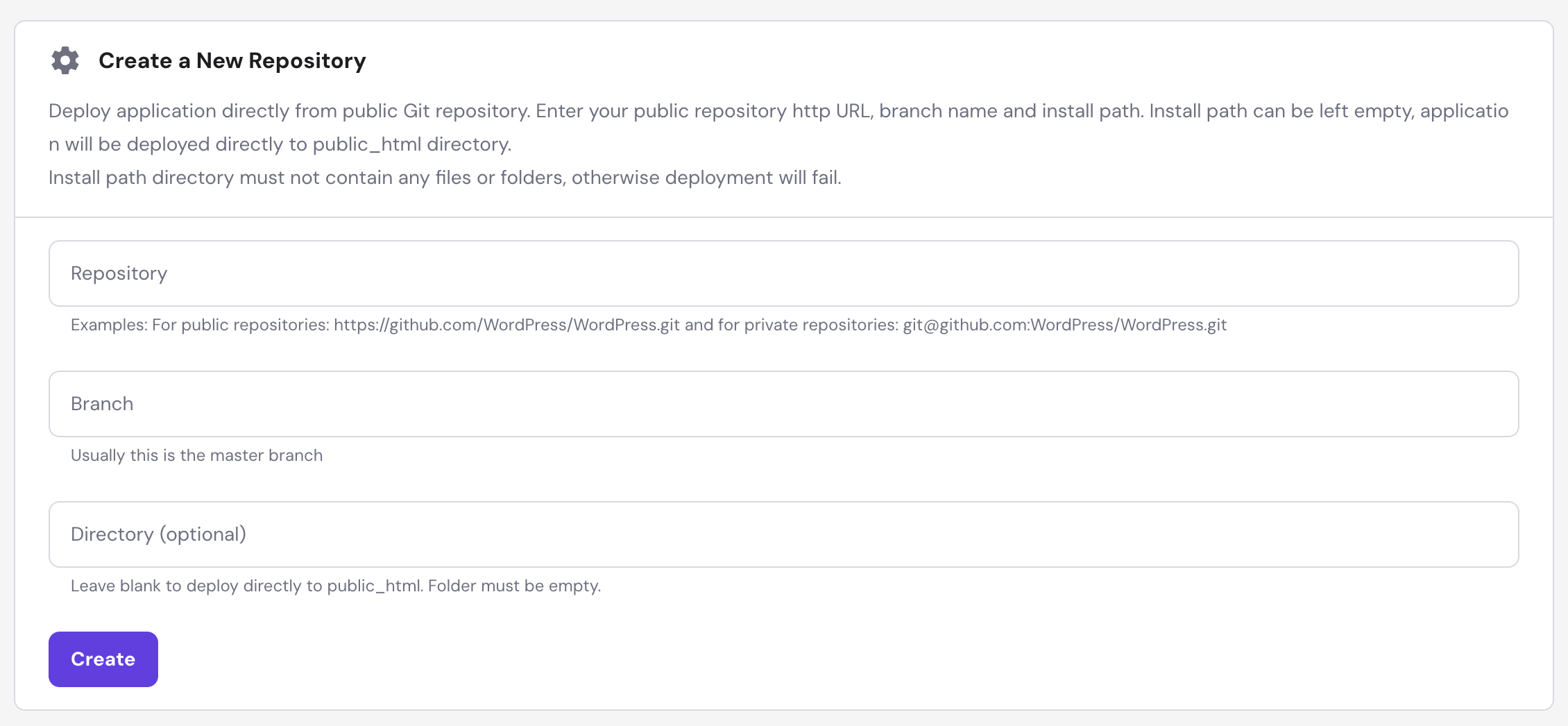1568x726 pixels.
Task: Click the Create a New Repository heading
Action: pyautogui.click(x=232, y=60)
